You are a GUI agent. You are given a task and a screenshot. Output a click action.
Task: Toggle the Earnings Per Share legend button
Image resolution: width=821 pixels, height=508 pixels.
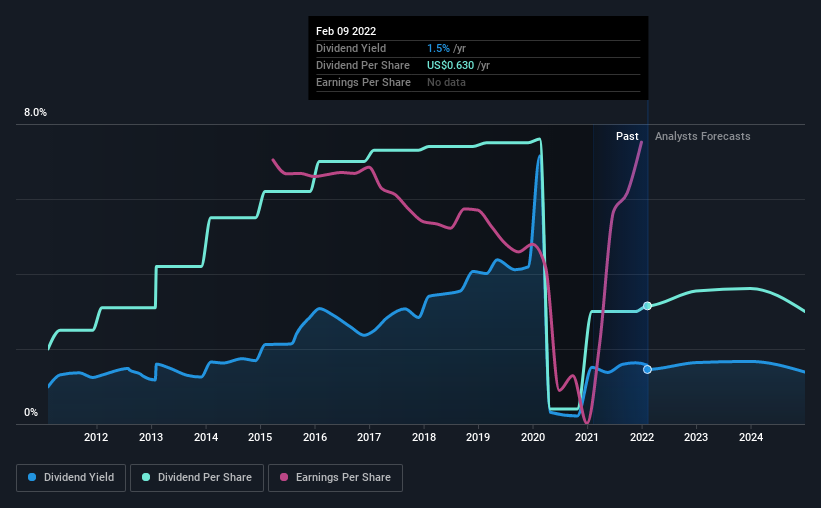(x=335, y=478)
